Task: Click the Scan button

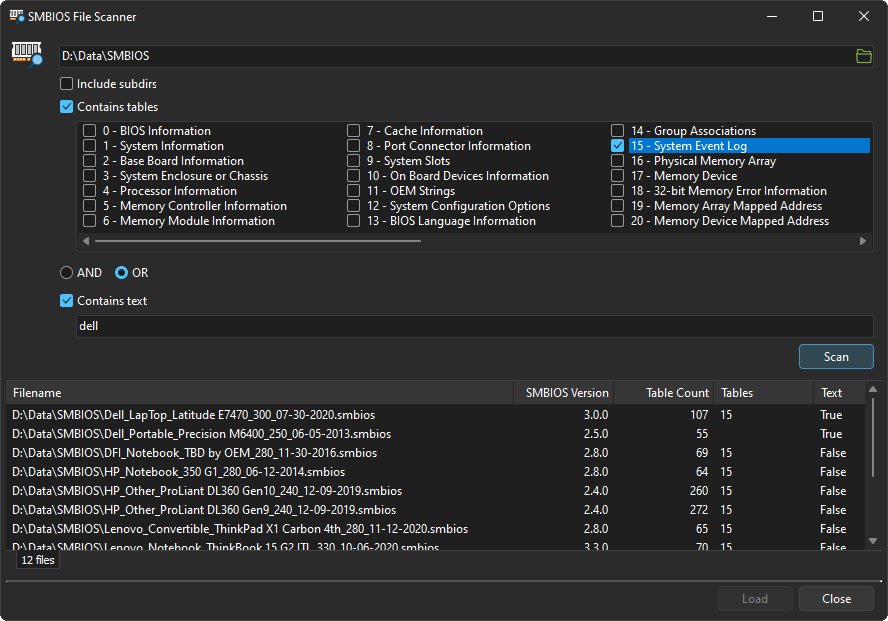Action: coord(836,357)
